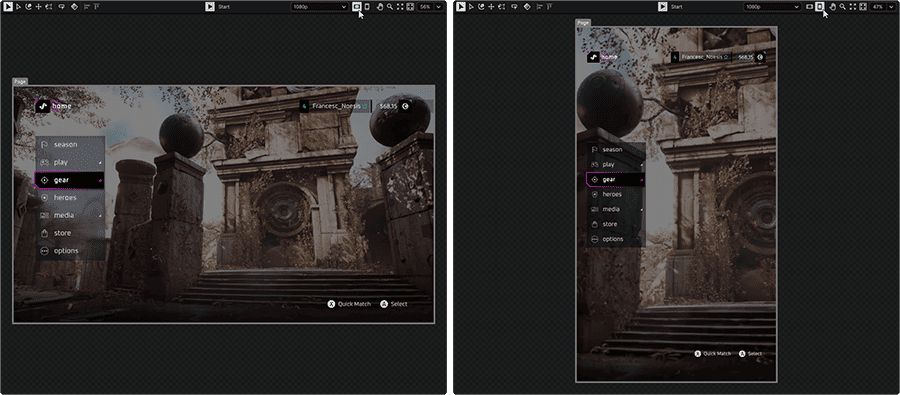Open the options menu item in portrait view
This screenshot has width=900, height=395.
click(x=616, y=239)
